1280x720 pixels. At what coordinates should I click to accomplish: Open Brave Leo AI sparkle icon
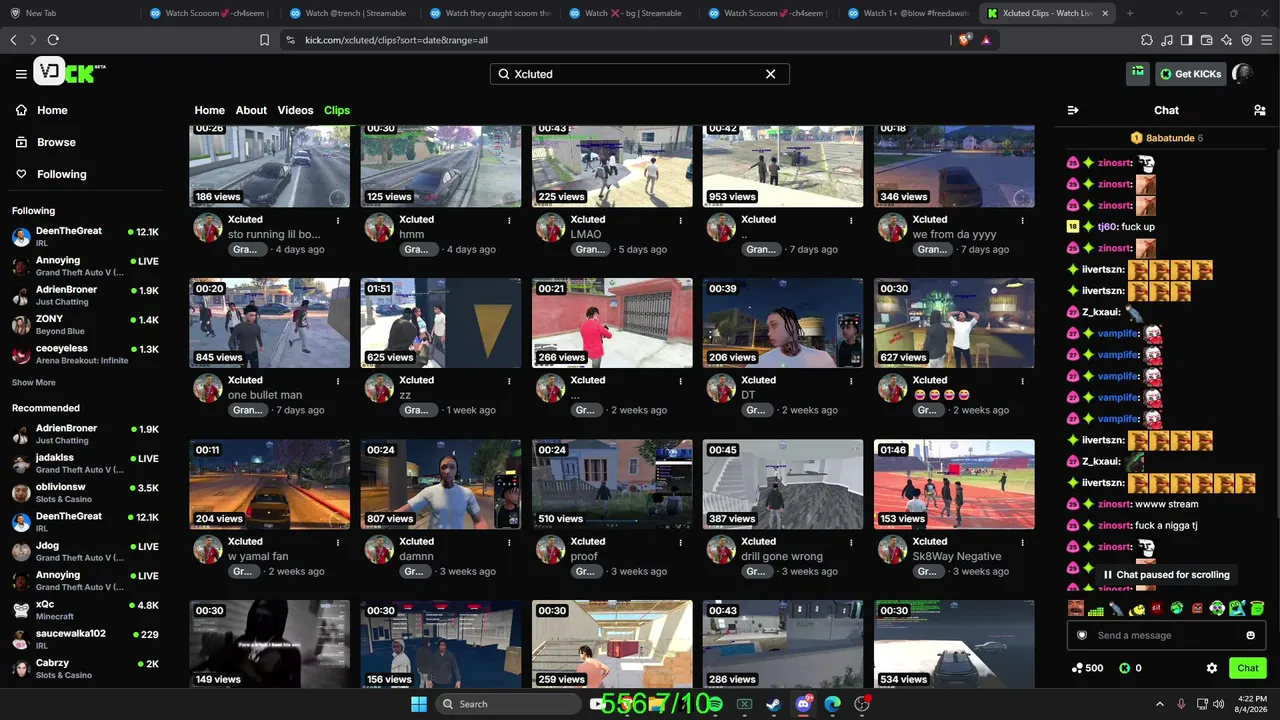coord(1226,40)
